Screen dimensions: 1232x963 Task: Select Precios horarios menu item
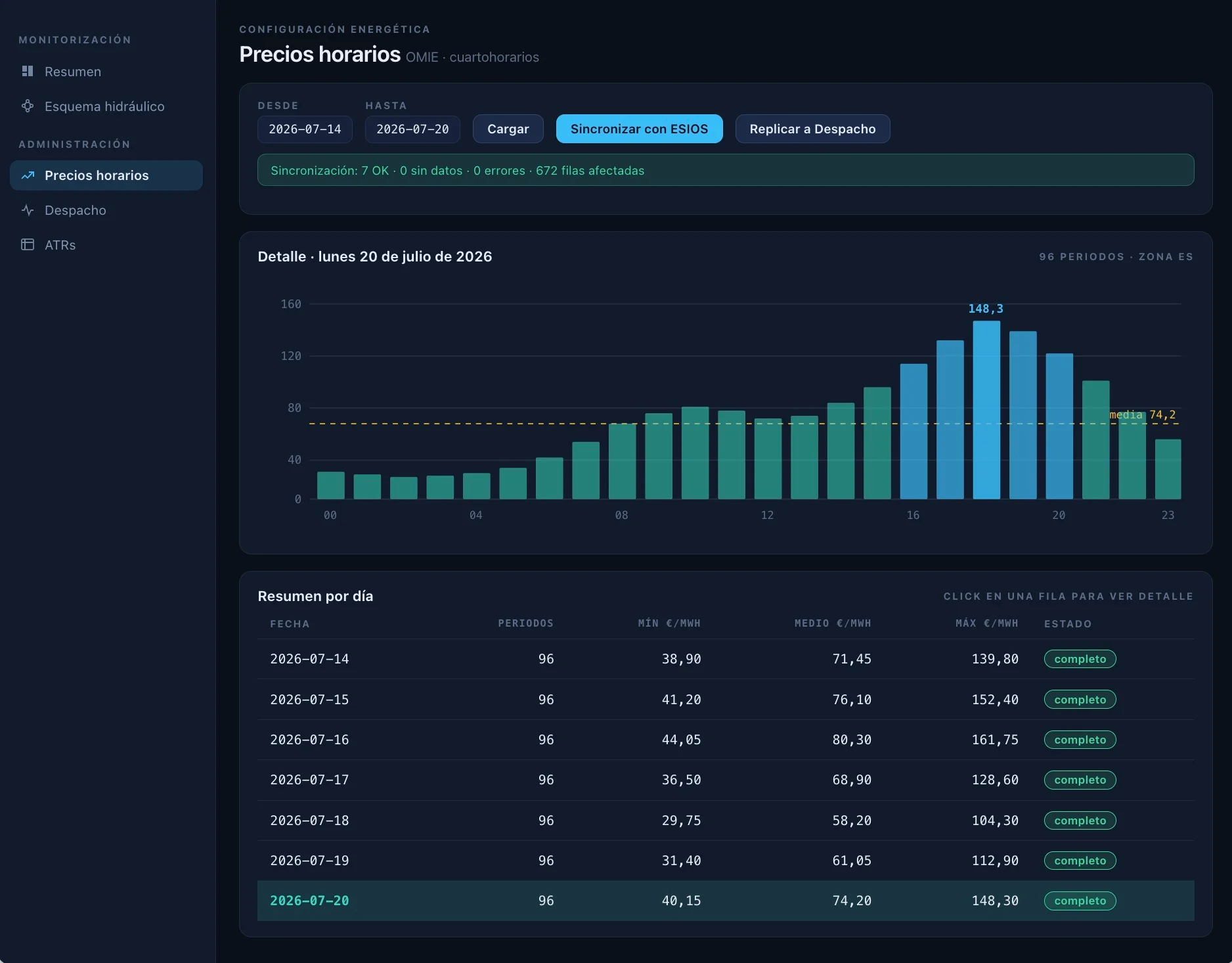106,175
